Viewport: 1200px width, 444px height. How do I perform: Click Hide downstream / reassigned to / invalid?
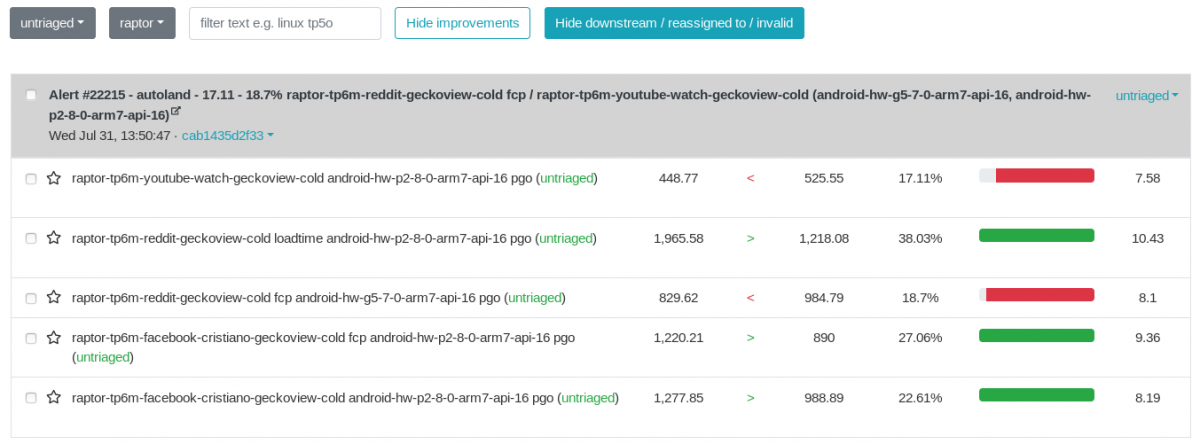click(674, 23)
